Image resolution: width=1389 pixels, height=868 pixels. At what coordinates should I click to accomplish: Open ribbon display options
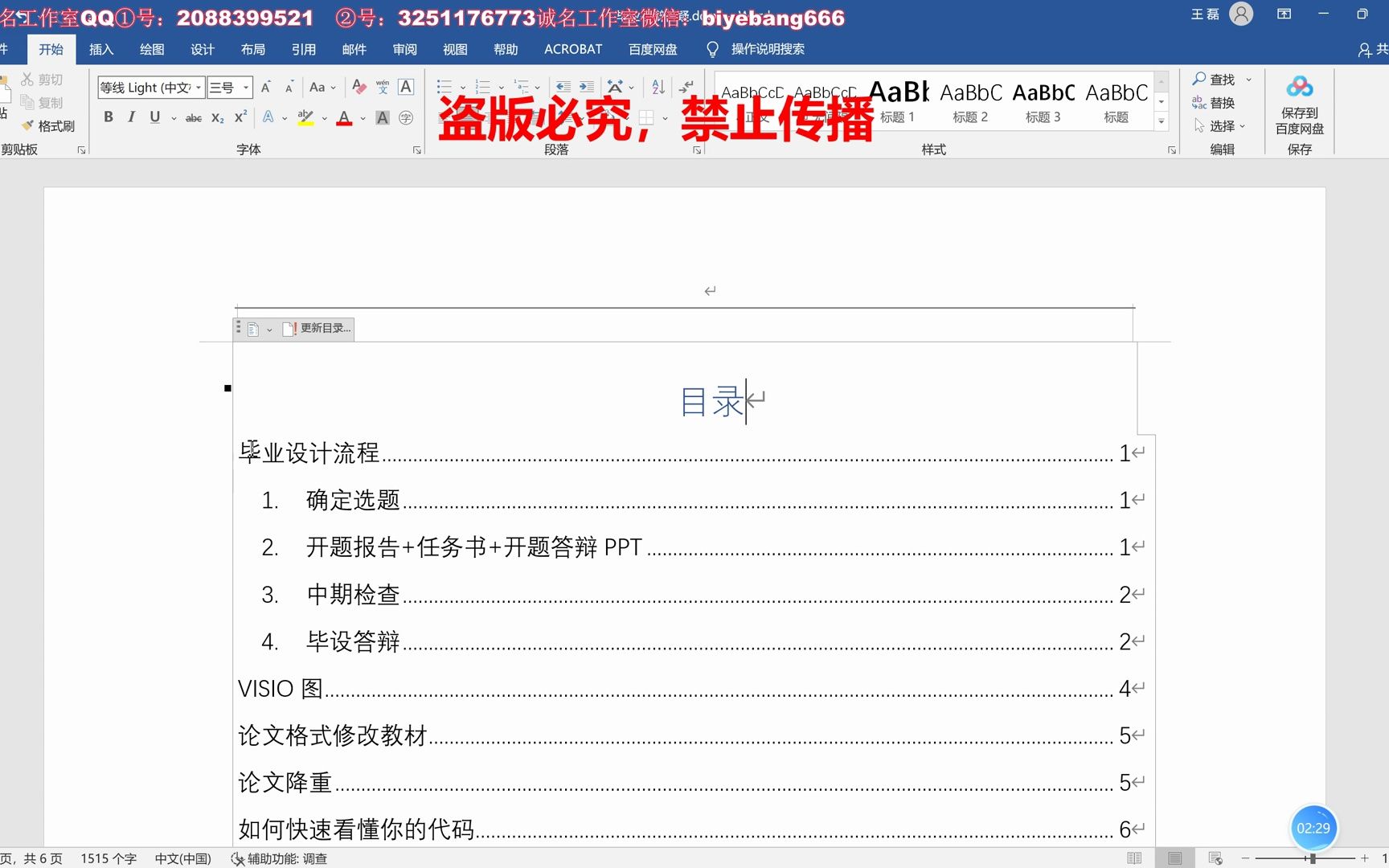[x=1284, y=14]
